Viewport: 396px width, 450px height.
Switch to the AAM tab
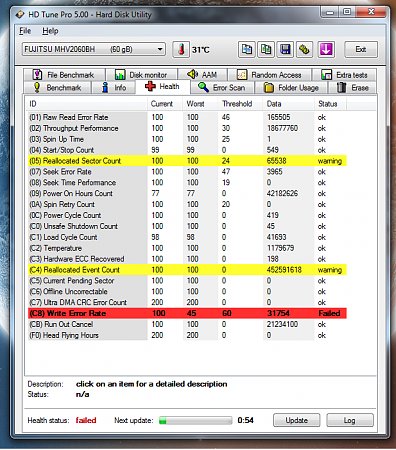point(202,75)
